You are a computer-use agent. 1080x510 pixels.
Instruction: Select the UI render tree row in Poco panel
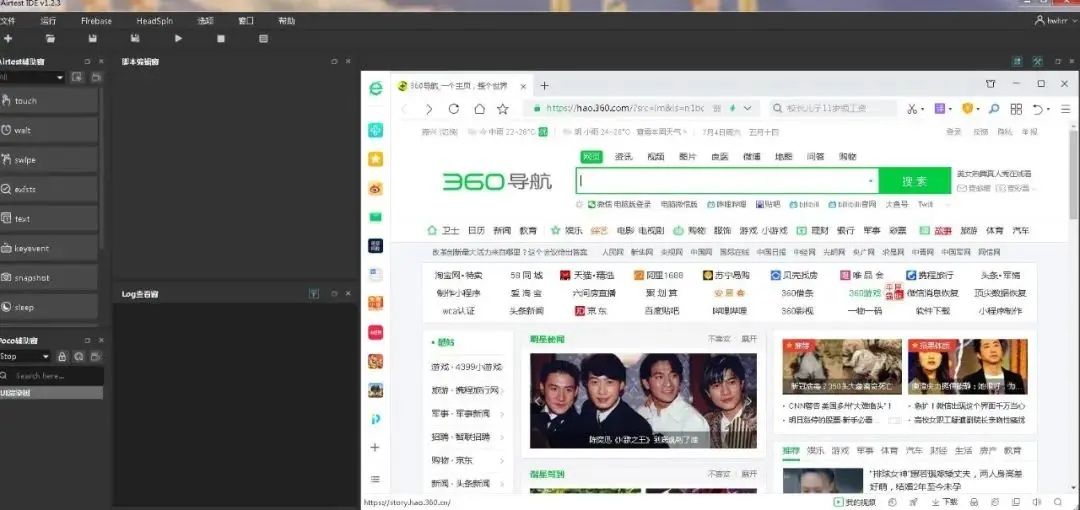[x=52, y=393]
